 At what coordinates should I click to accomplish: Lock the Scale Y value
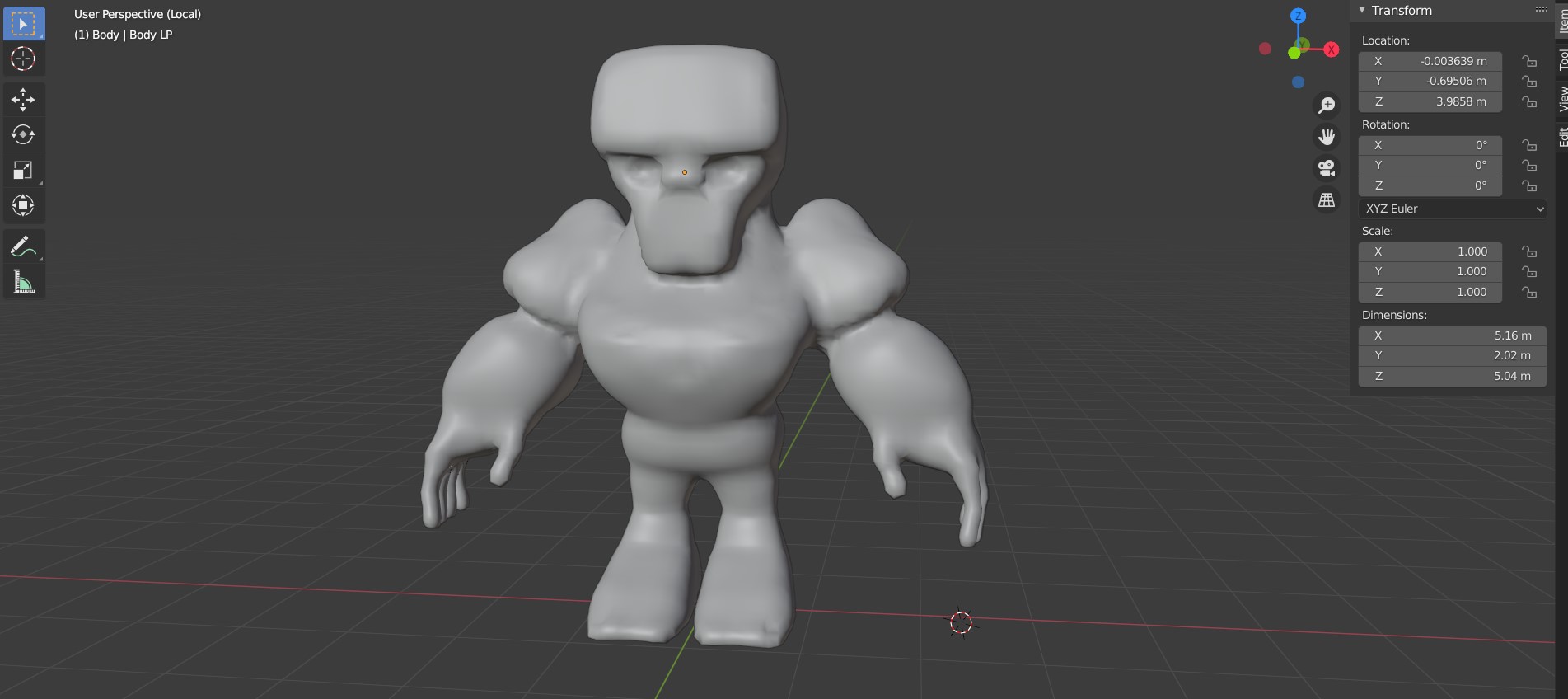(1529, 271)
